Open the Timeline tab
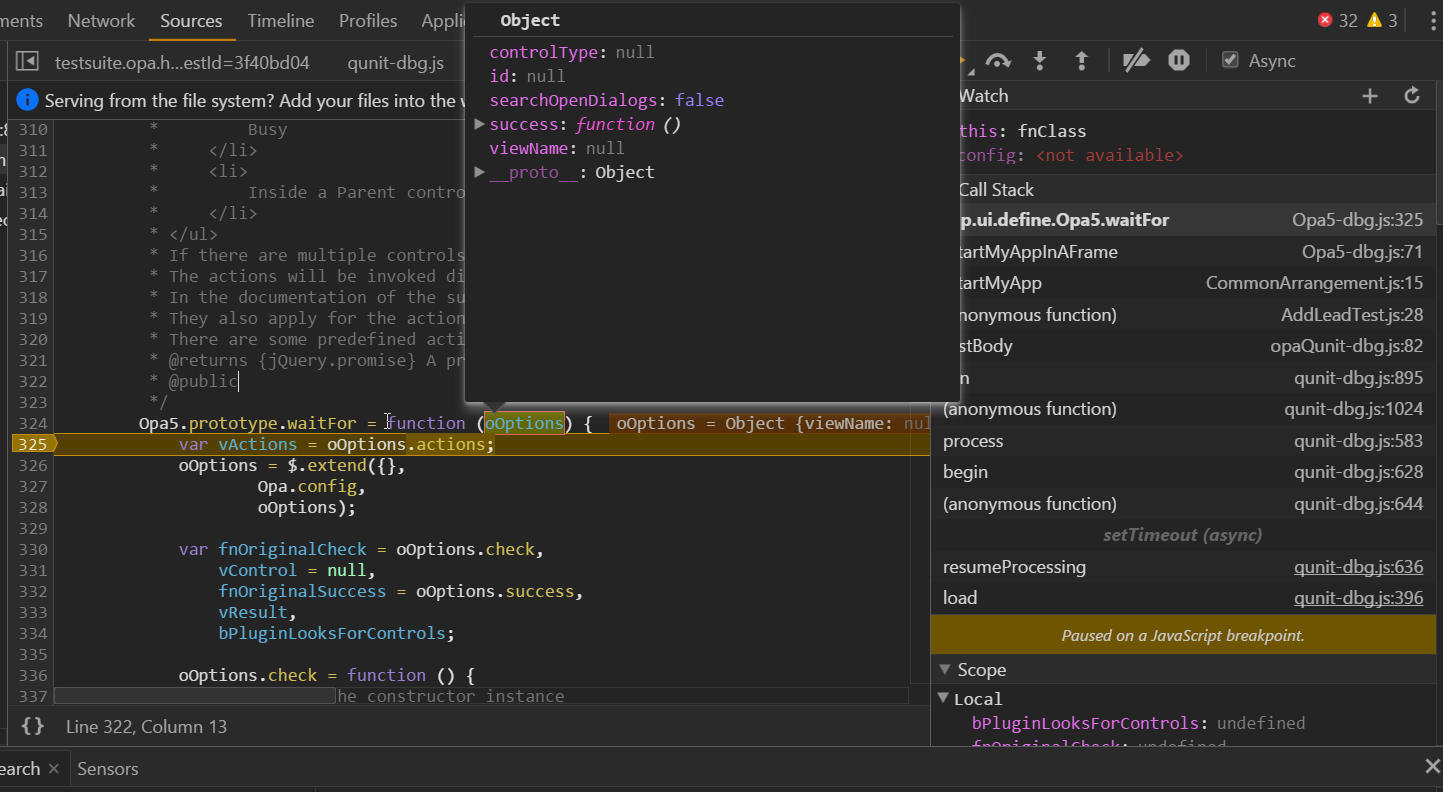Viewport: 1443px width, 792px height. tap(280, 20)
